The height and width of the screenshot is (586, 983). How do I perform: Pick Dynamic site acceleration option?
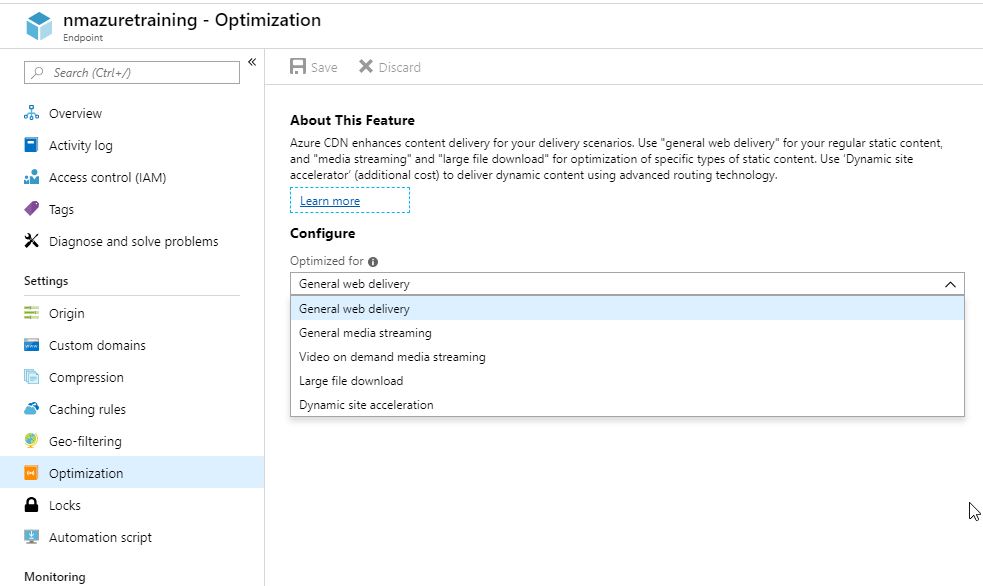366,405
